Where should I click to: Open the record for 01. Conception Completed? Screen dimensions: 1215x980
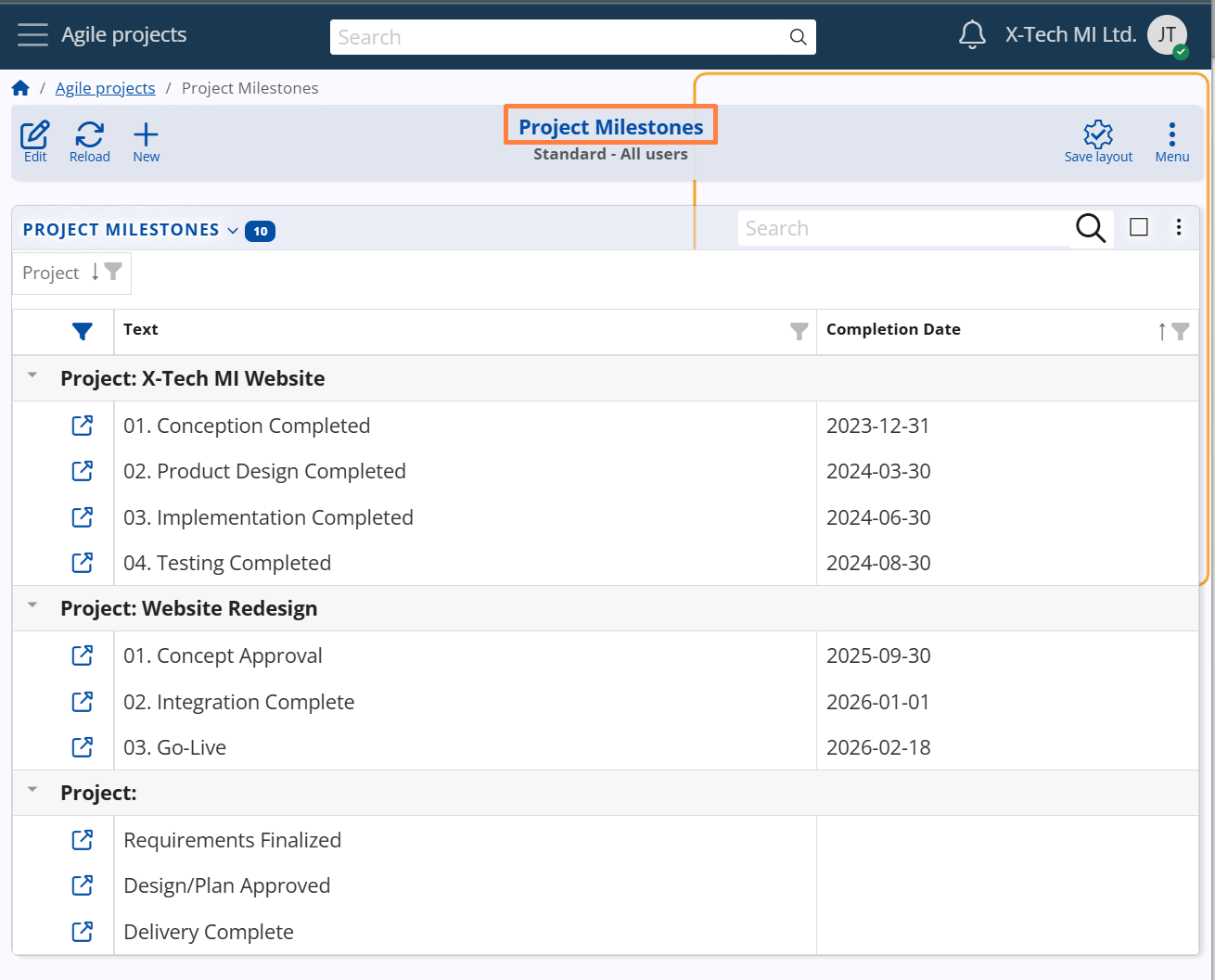click(83, 425)
